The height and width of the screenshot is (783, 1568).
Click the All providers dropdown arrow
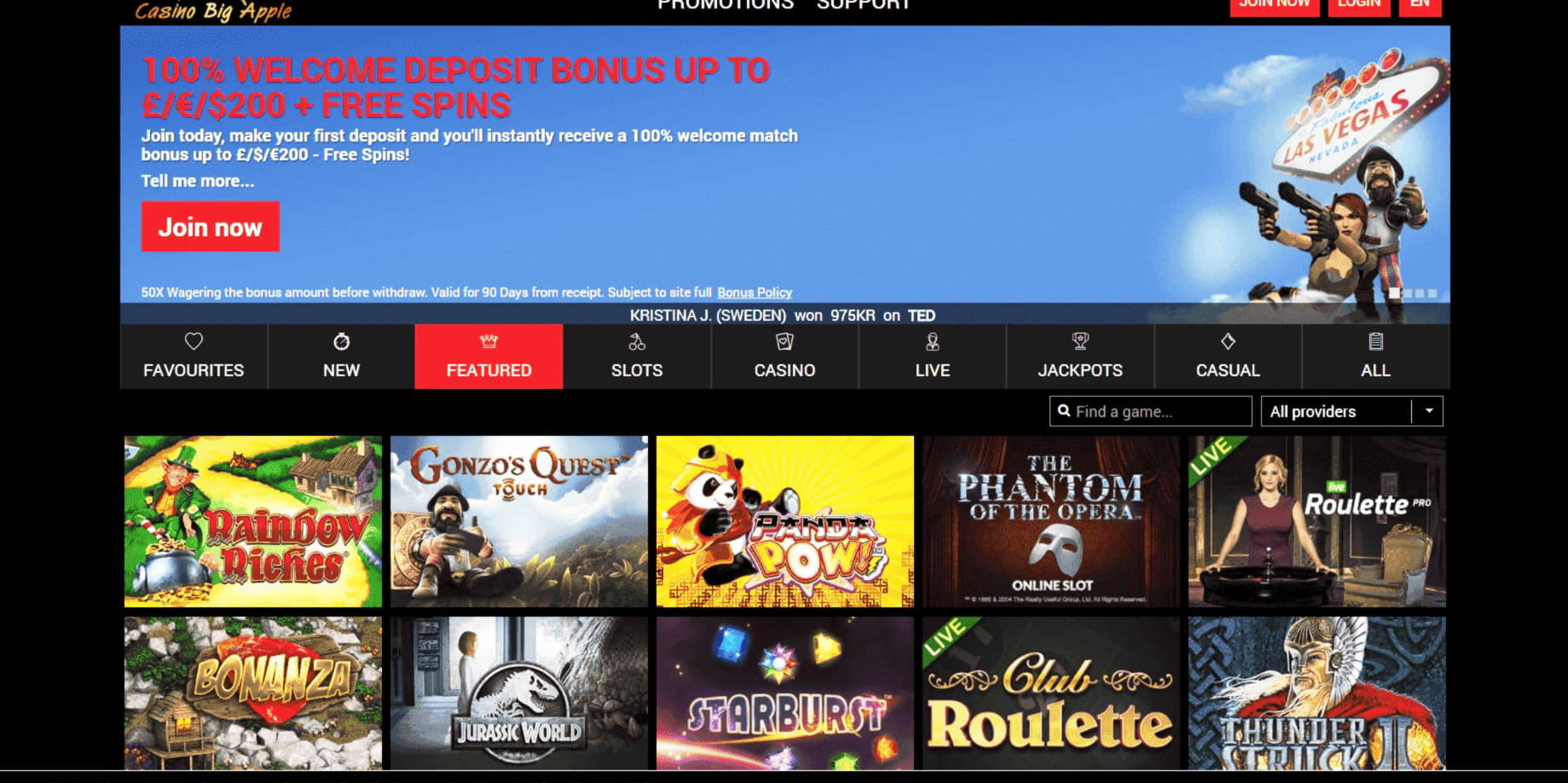click(x=1428, y=411)
